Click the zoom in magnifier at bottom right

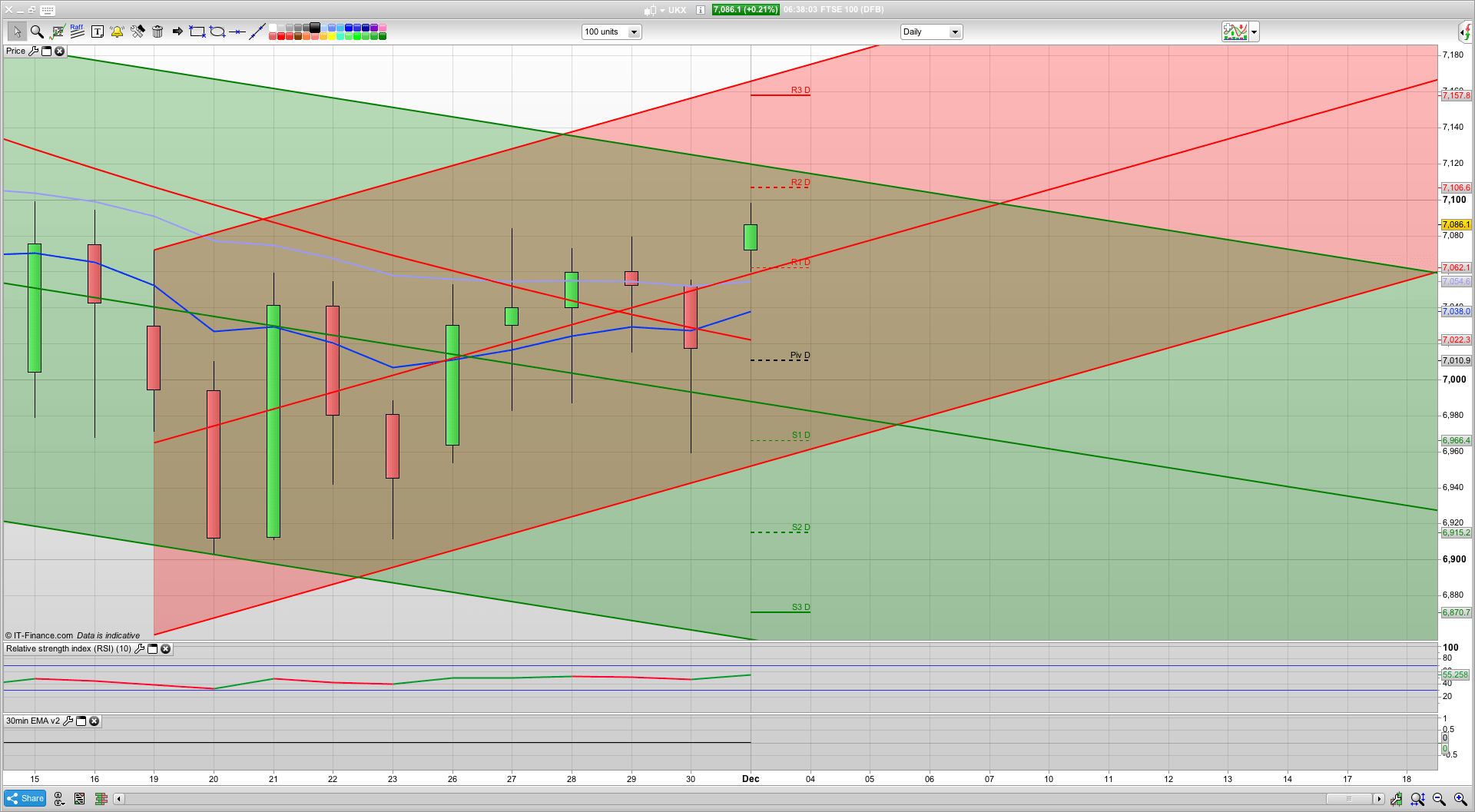point(1460,799)
